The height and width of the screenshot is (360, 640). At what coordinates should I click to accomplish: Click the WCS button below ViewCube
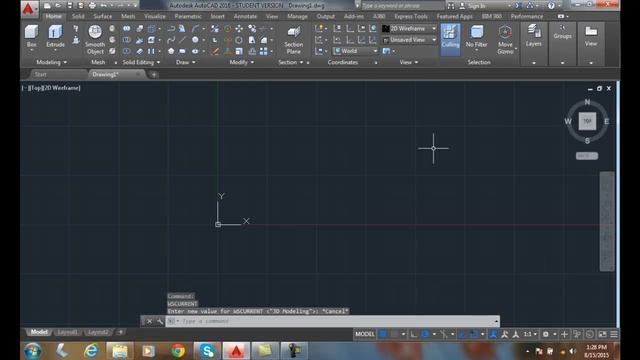[587, 156]
